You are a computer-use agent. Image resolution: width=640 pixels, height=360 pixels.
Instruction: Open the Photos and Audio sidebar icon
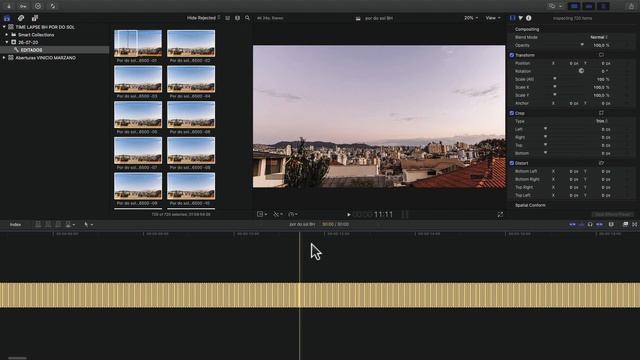click(x=21, y=18)
